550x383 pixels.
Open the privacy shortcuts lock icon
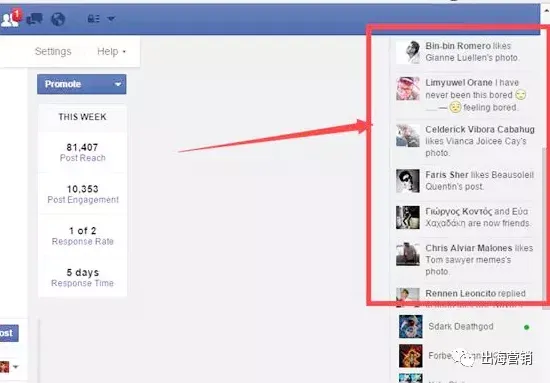coord(93,19)
